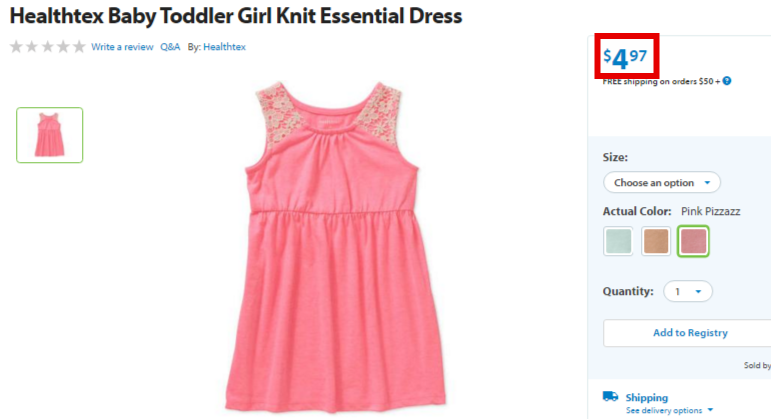
Task: Open the Quantity dropdown
Action: pos(687,292)
